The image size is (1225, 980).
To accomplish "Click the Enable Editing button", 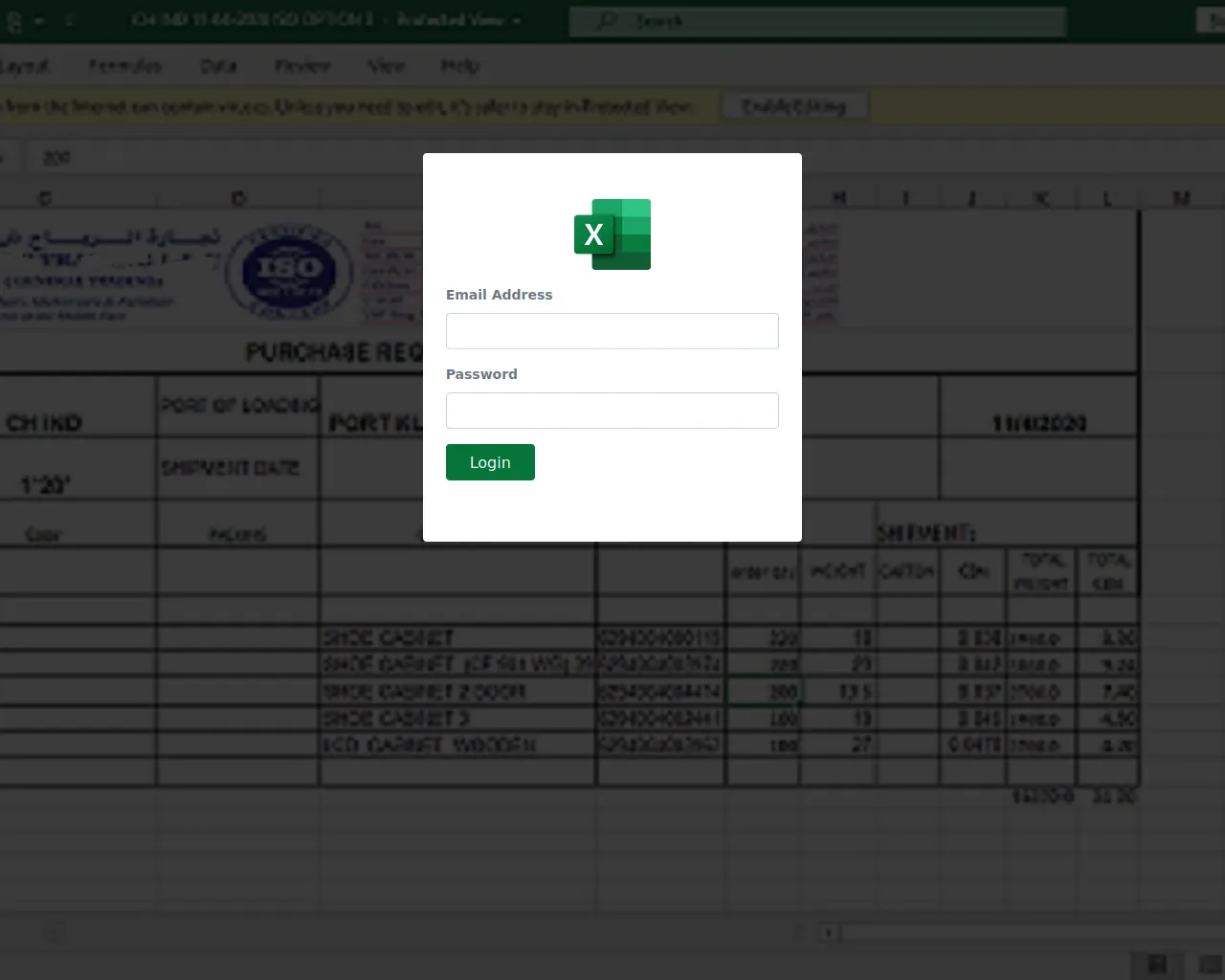I will point(794,106).
